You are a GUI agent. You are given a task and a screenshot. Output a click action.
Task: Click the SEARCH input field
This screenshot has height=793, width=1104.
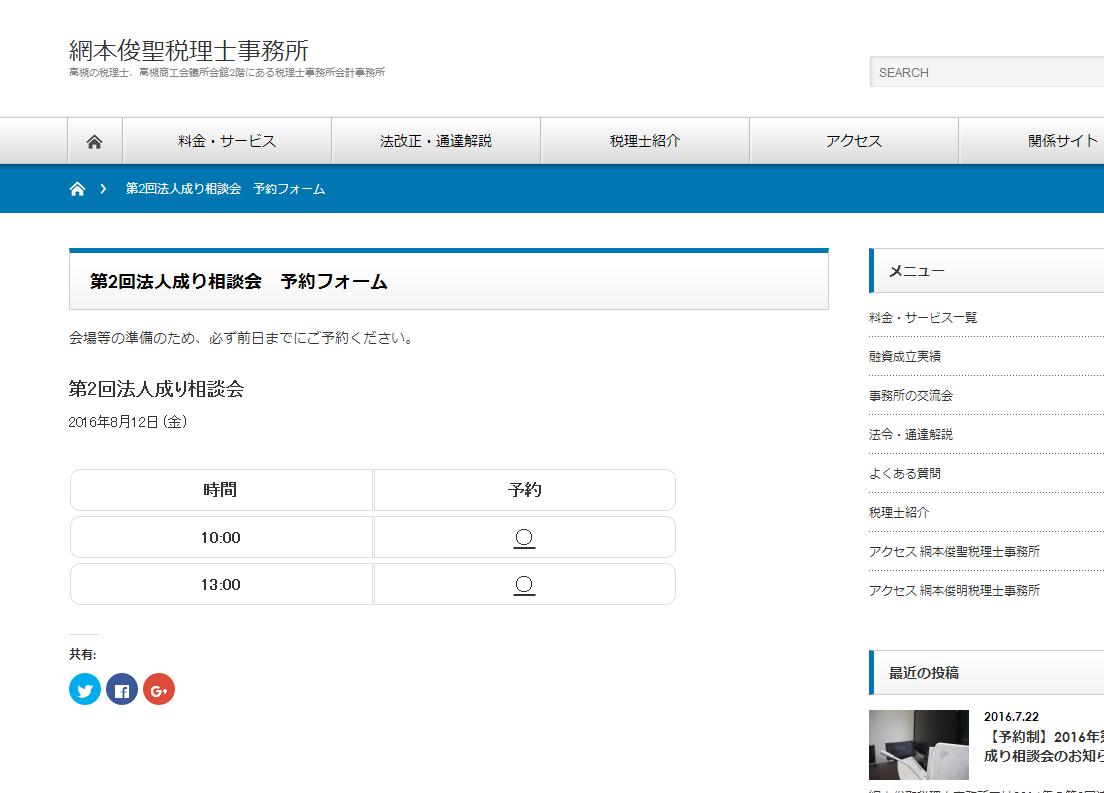click(x=985, y=72)
